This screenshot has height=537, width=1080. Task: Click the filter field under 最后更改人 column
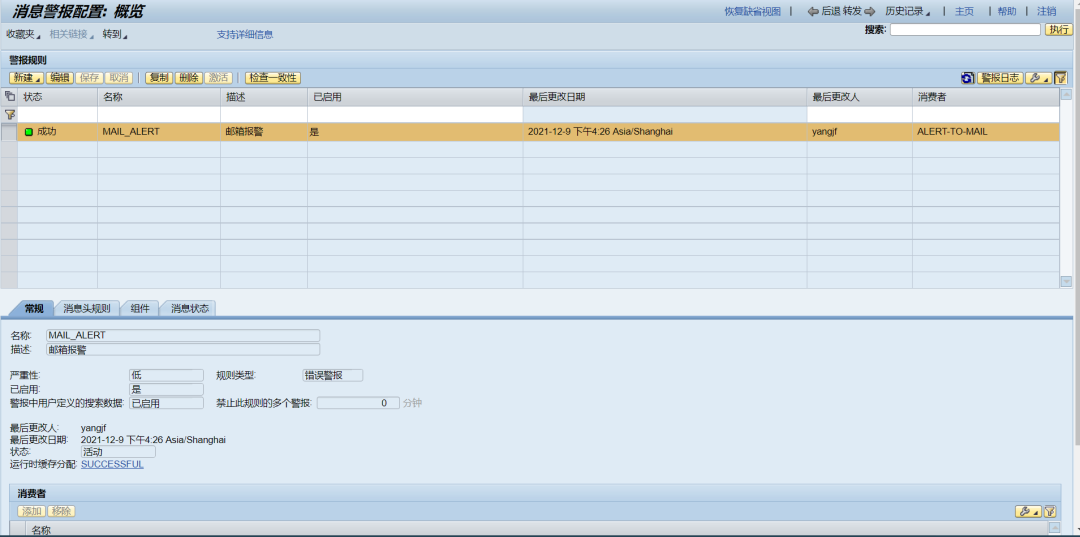coord(860,114)
